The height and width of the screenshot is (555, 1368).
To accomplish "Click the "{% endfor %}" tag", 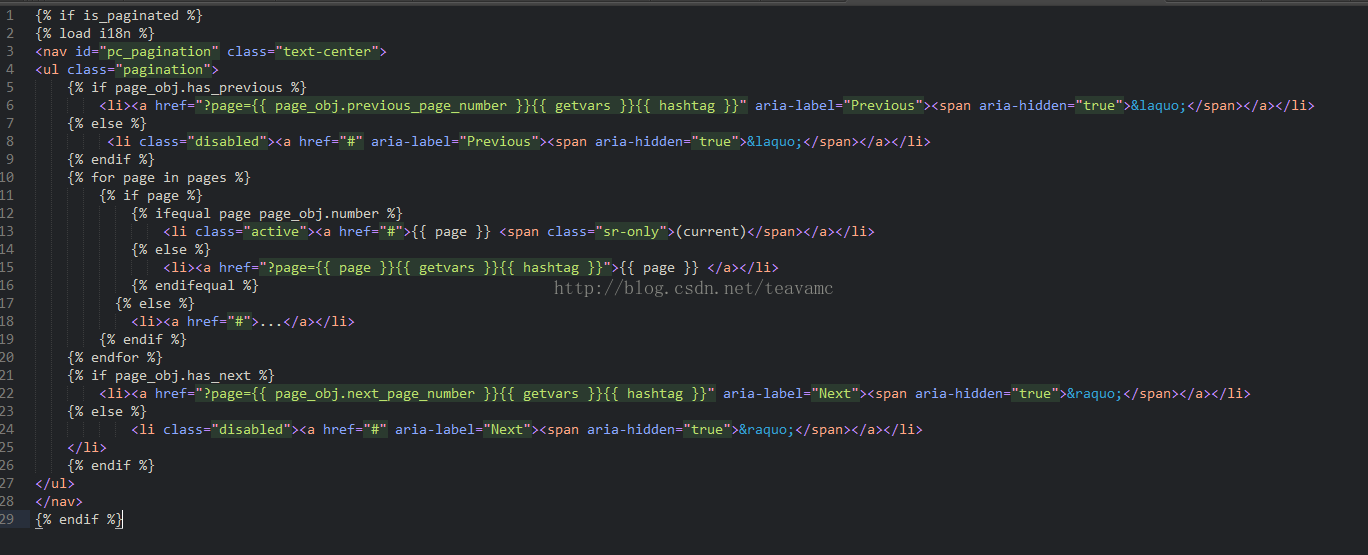I will (x=115, y=358).
